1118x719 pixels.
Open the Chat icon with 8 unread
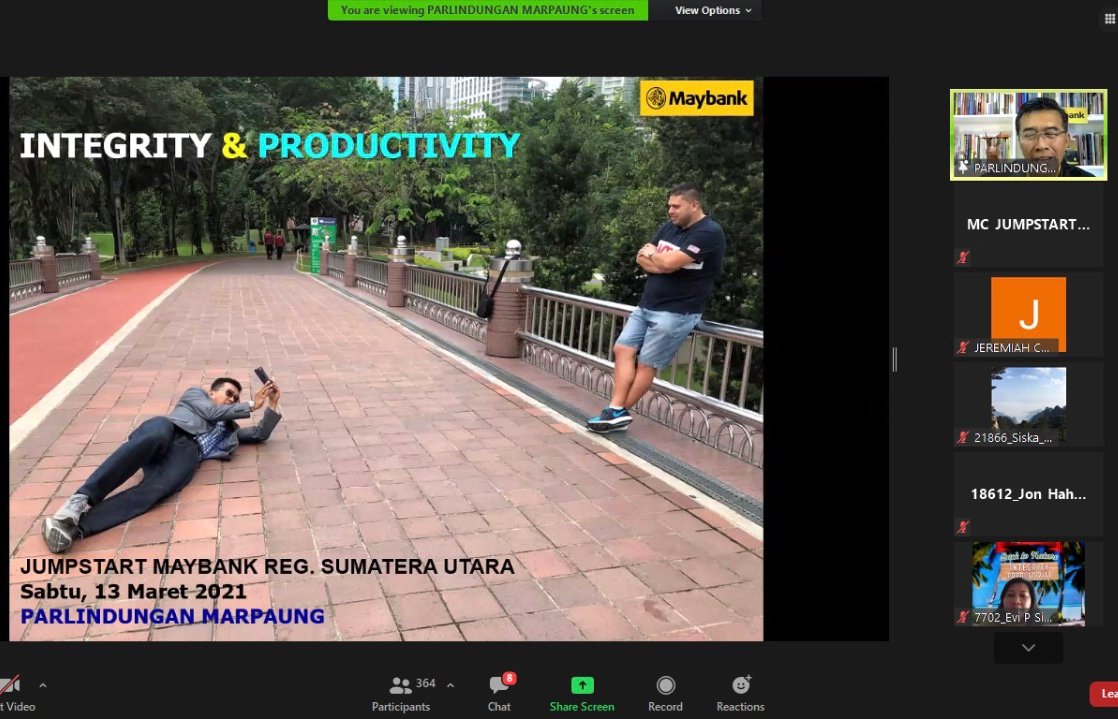point(499,686)
